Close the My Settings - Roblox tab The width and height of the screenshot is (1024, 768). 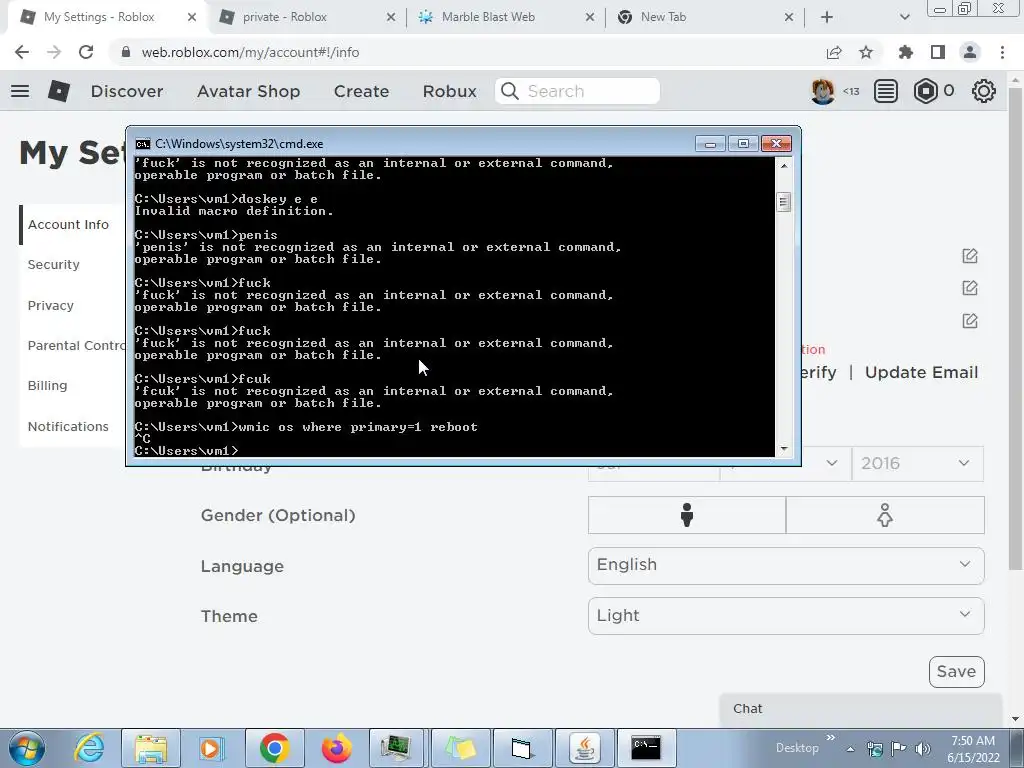tap(191, 17)
